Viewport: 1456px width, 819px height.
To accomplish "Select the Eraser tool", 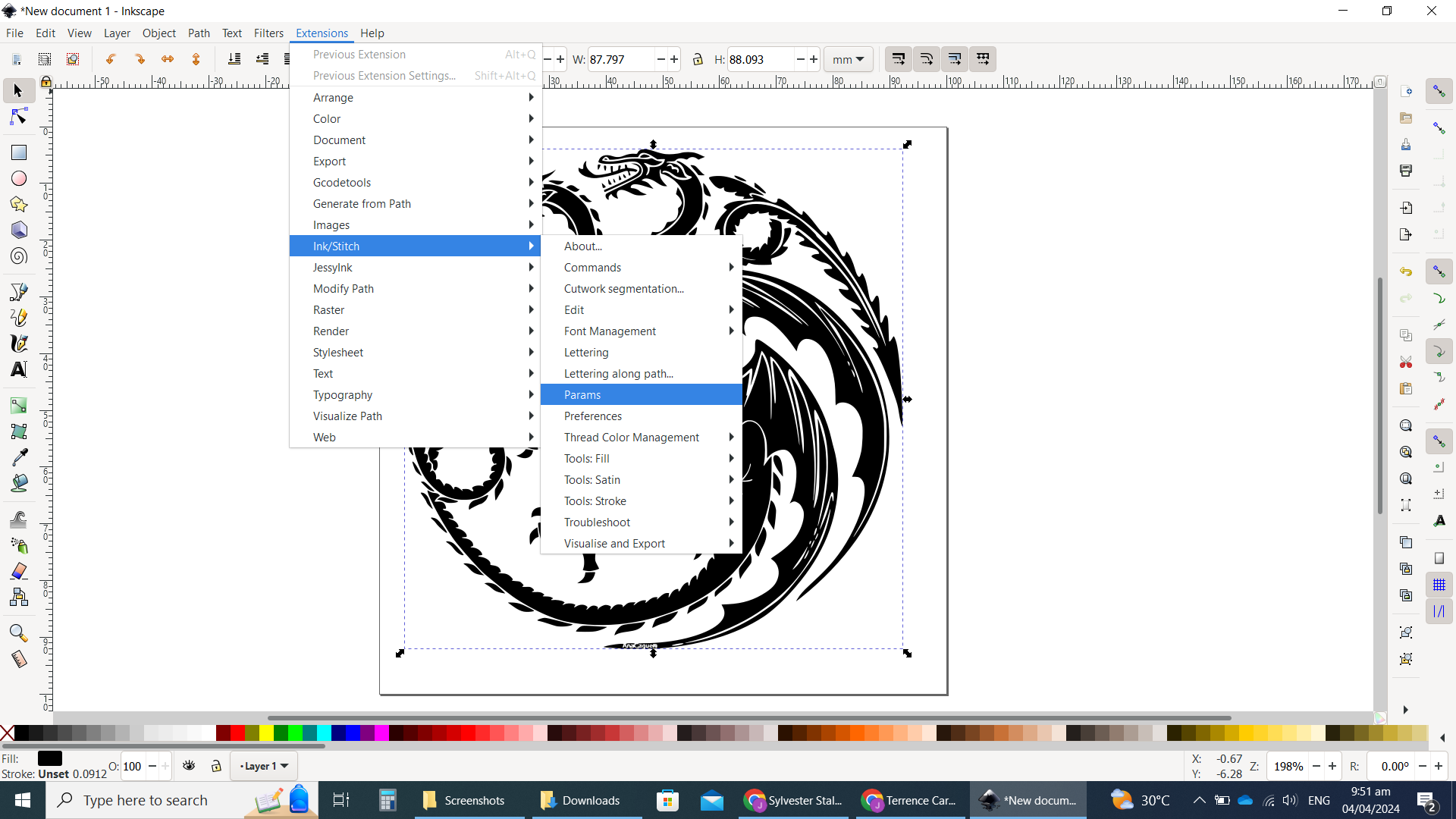I will [x=18, y=571].
